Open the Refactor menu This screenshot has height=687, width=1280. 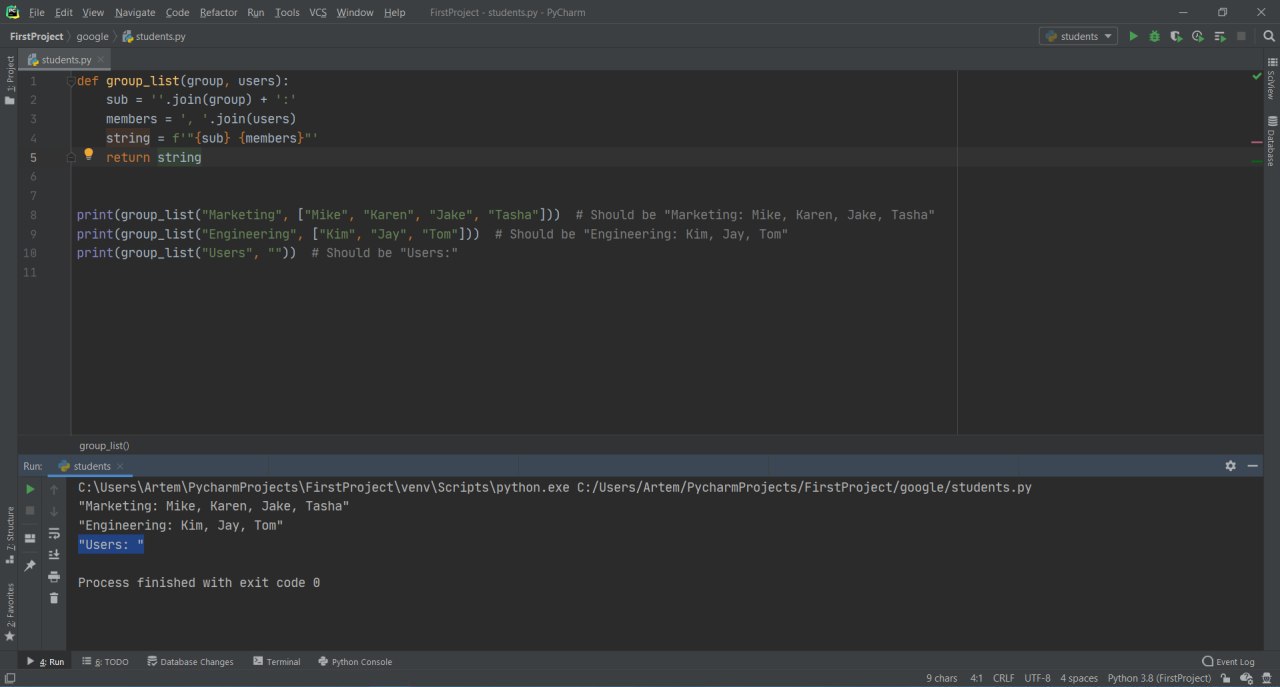(x=218, y=12)
